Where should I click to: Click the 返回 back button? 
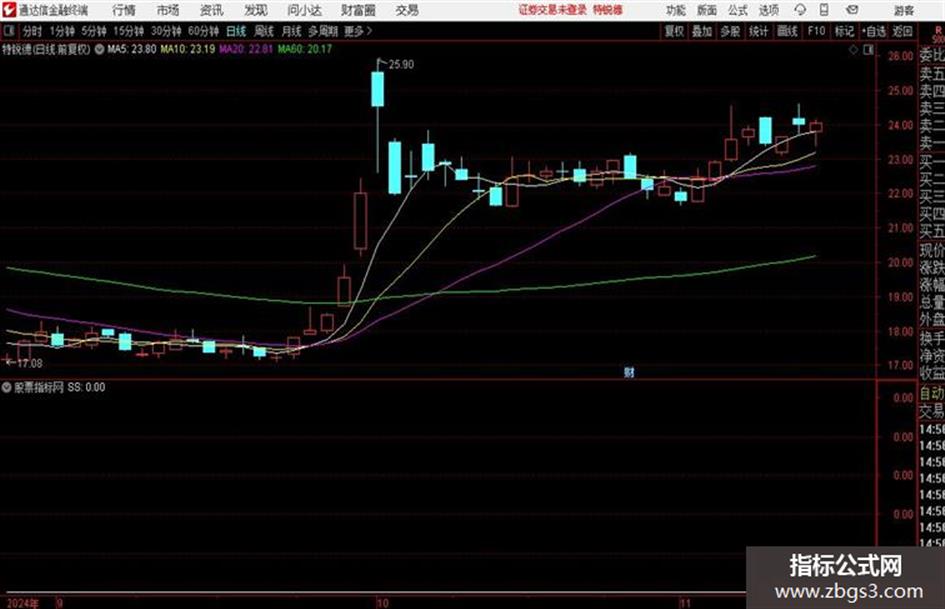point(902,31)
